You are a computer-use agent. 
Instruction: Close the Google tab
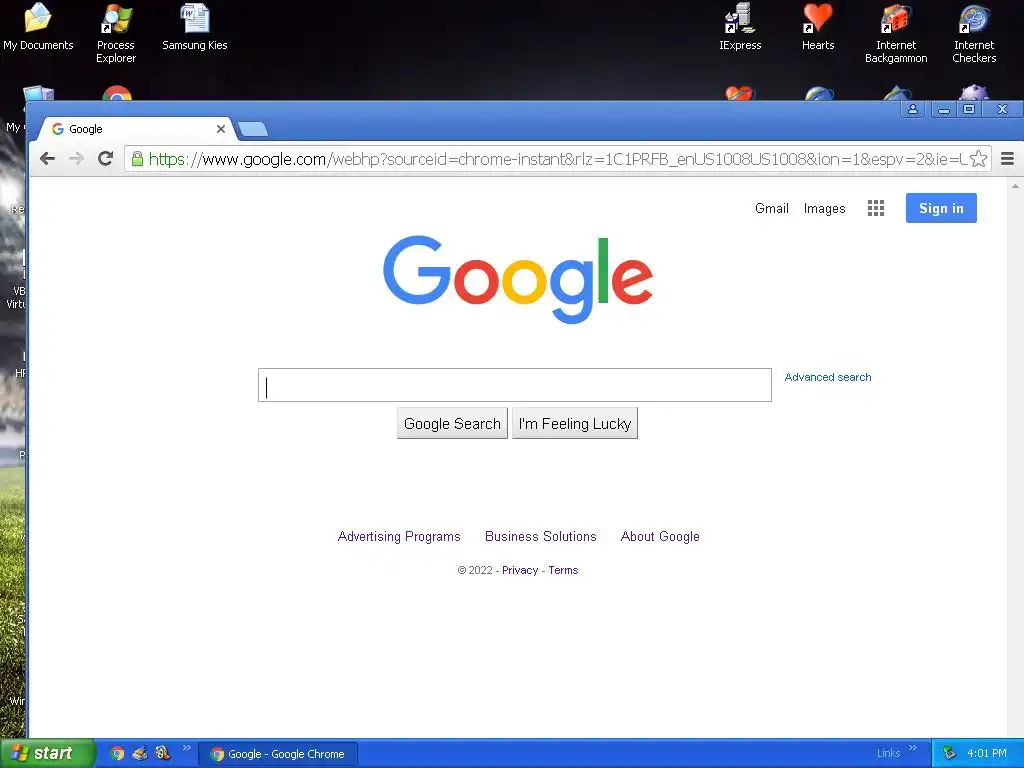point(221,129)
